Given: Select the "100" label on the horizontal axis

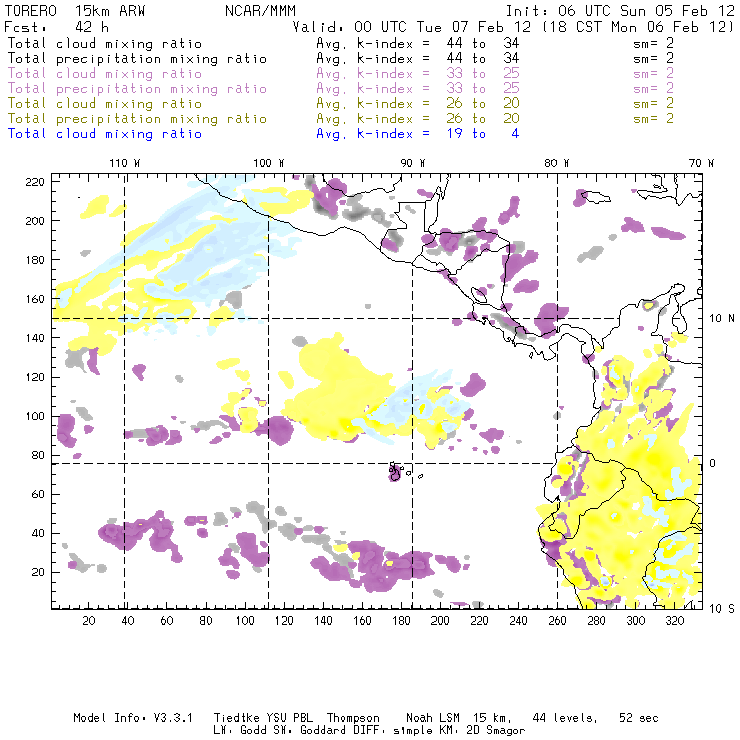Looking at the screenshot, I should click(x=245, y=621).
